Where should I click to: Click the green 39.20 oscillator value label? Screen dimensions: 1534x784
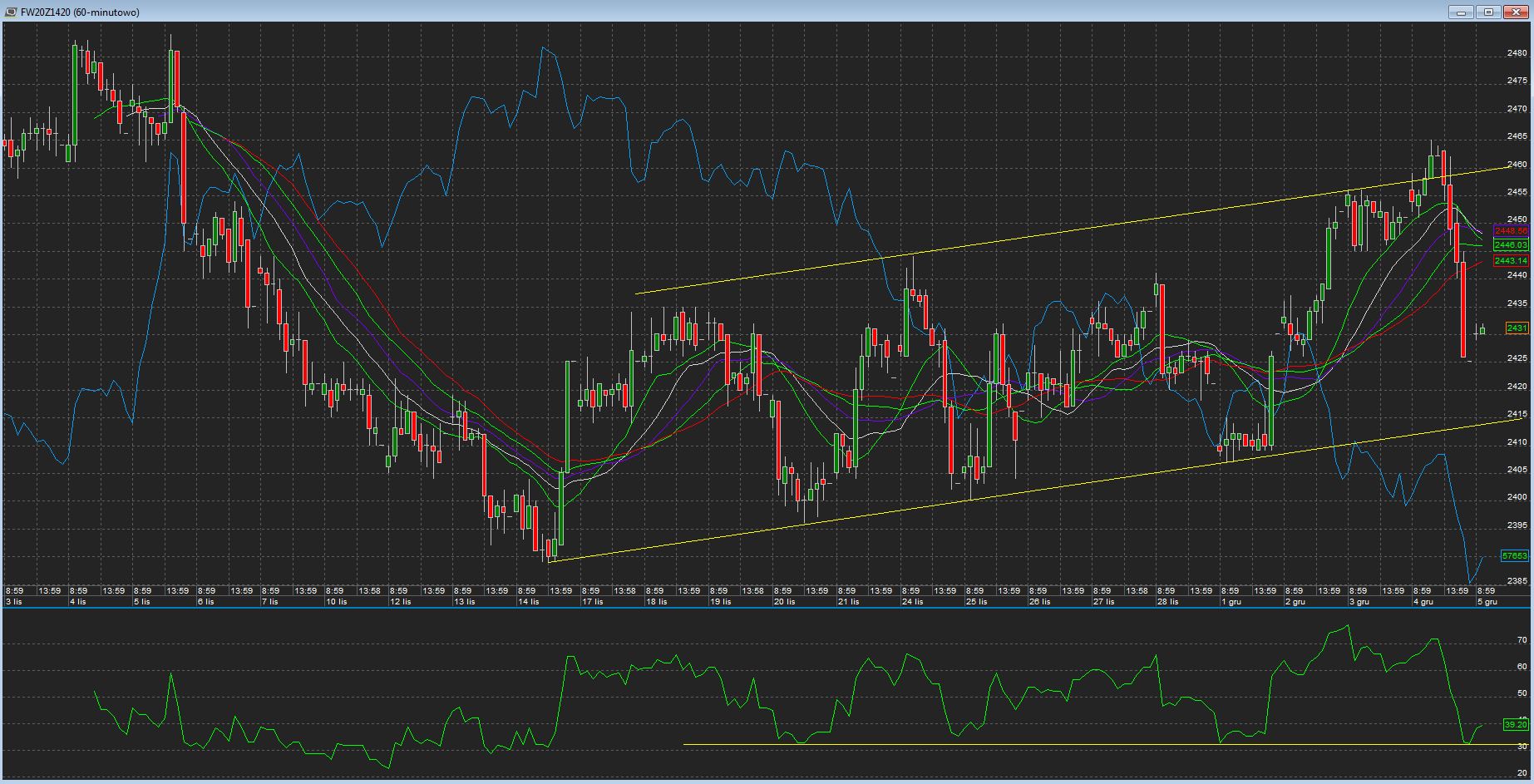tap(1515, 725)
